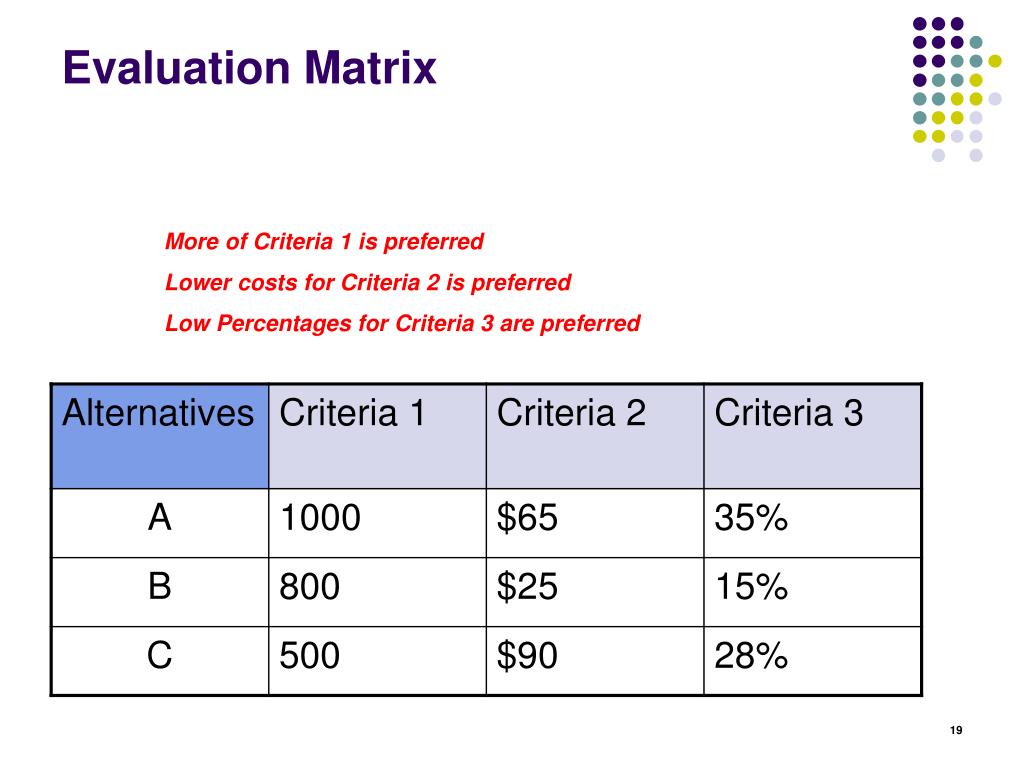Select the Criteria 1 column header

coord(377,436)
